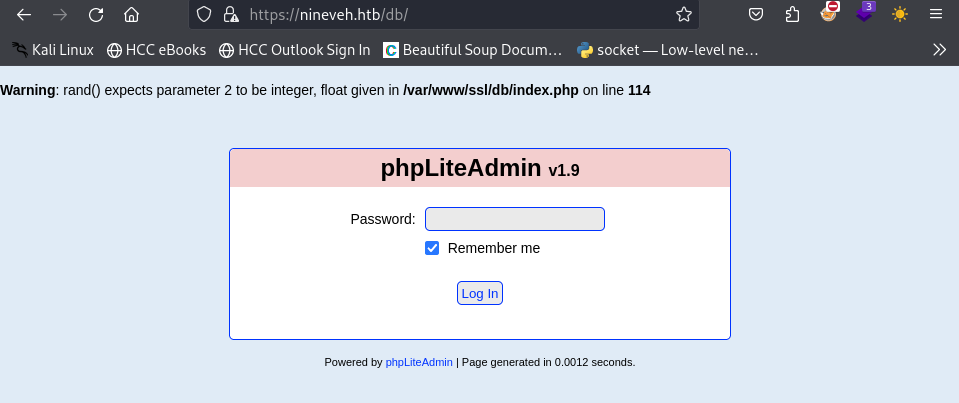
Task: Reload the current page
Action: click(96, 15)
